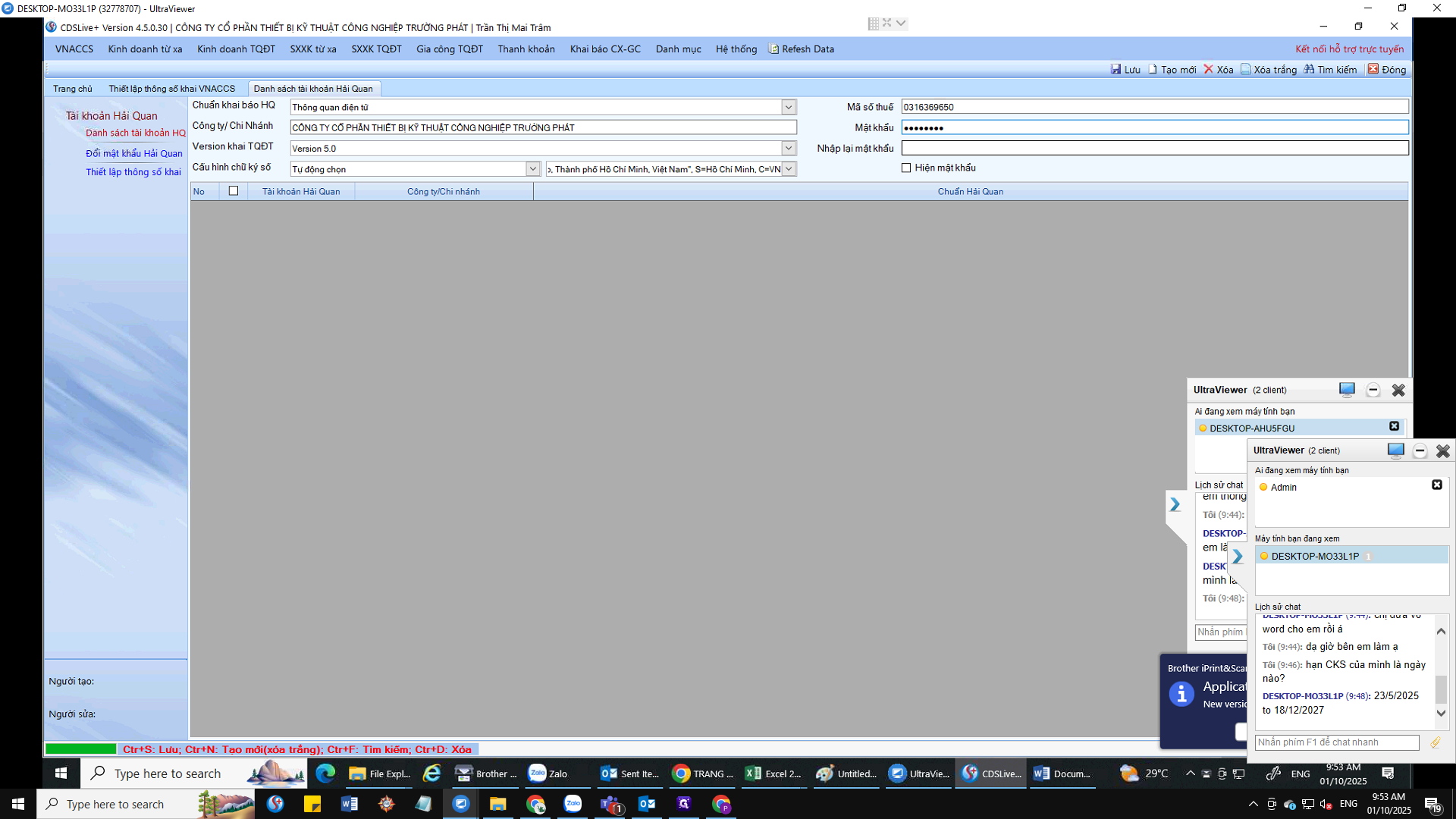This screenshot has height=819, width=1456.
Task: Click the Đổi mật khẩu Hải Quan link
Action: point(133,153)
